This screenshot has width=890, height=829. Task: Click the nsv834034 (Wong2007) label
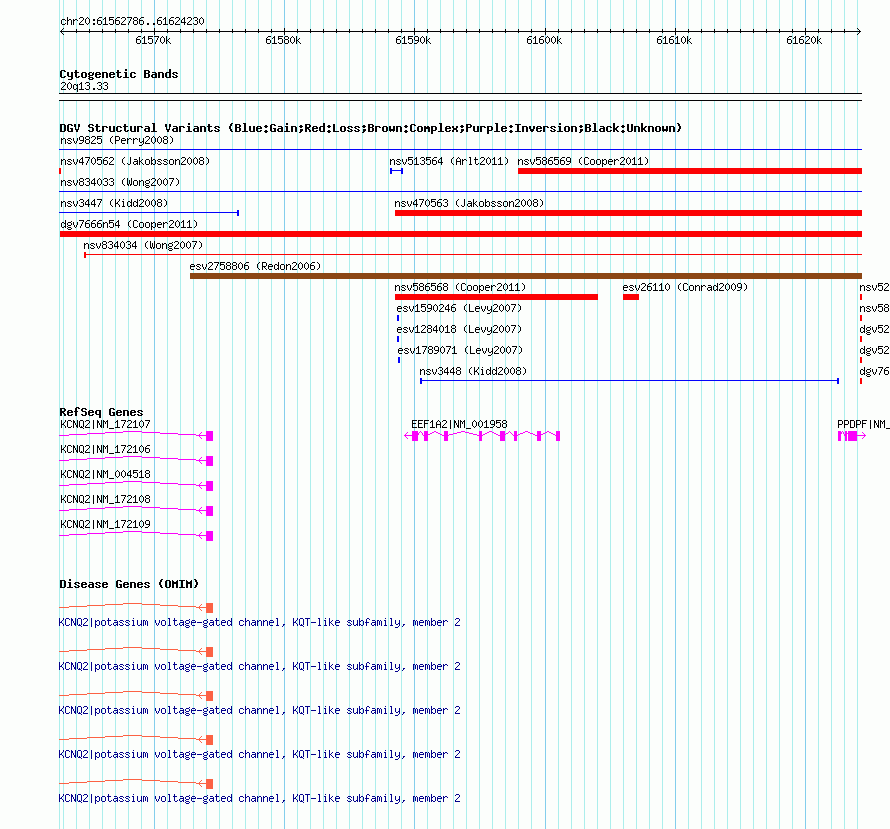[143, 245]
